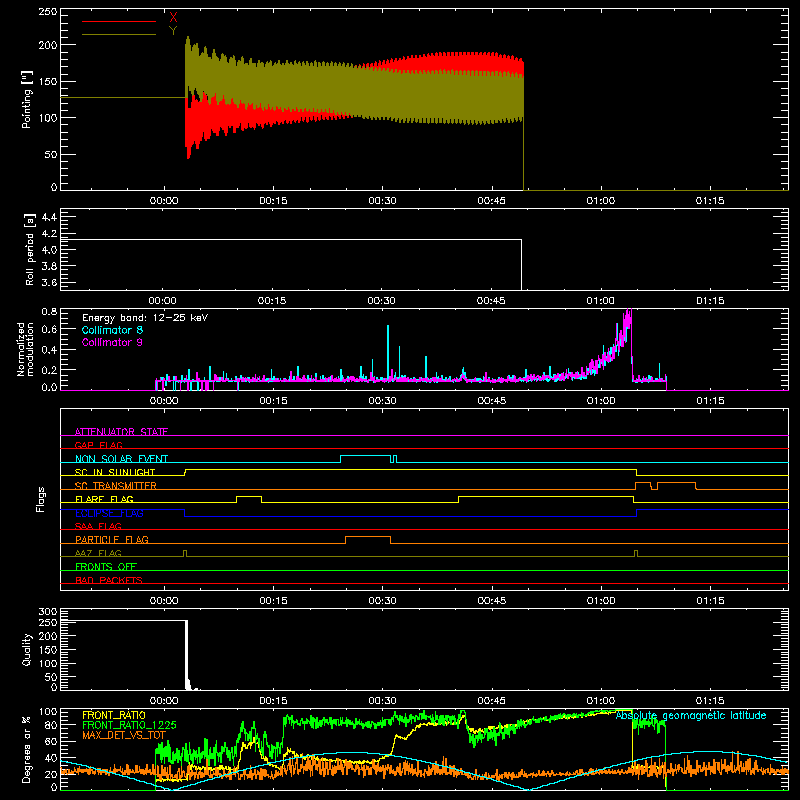This screenshot has height=800, width=800.
Task: Select the PARTICLE_FLAG label
Action: click(112, 539)
